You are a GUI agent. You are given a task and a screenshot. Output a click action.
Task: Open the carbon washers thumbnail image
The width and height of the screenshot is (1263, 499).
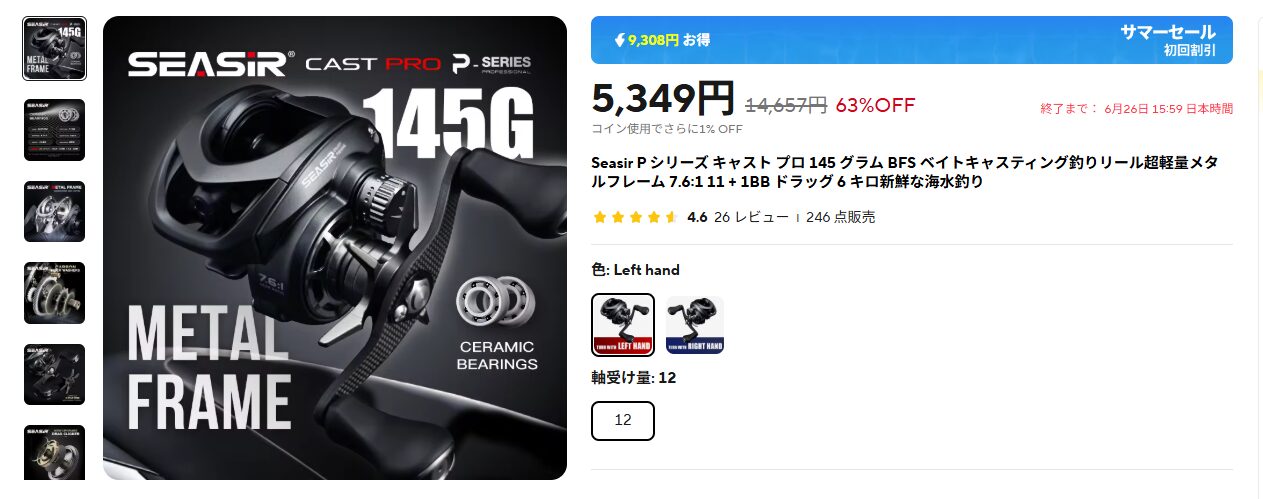(x=54, y=293)
